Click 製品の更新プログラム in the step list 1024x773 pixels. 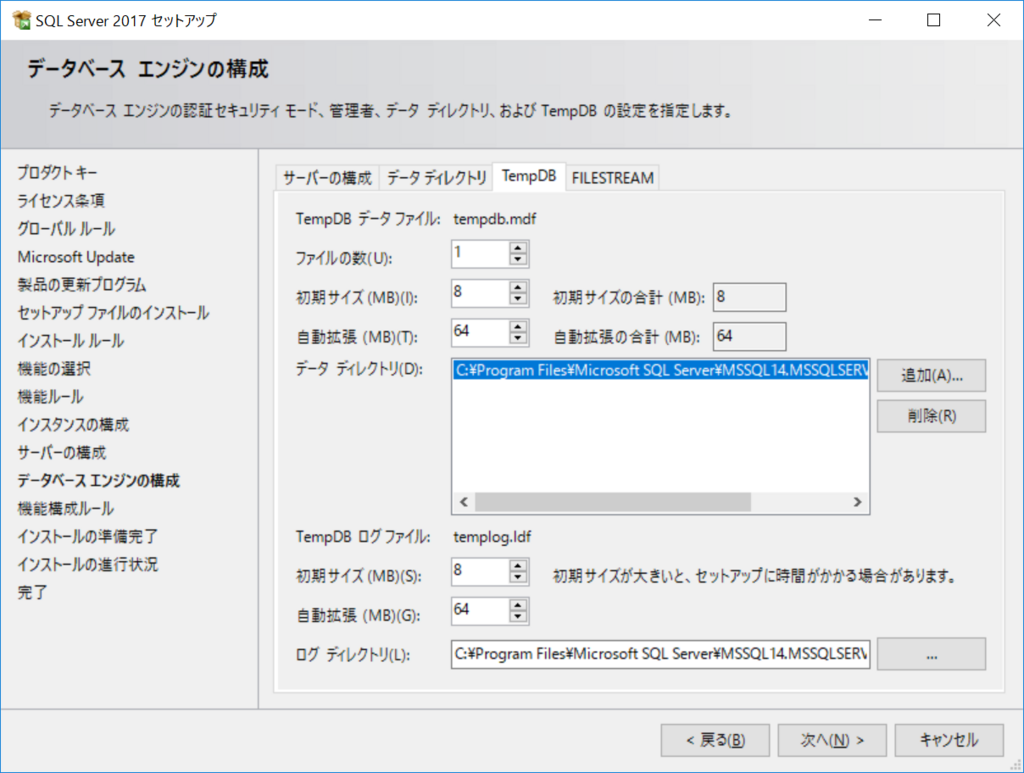82,285
